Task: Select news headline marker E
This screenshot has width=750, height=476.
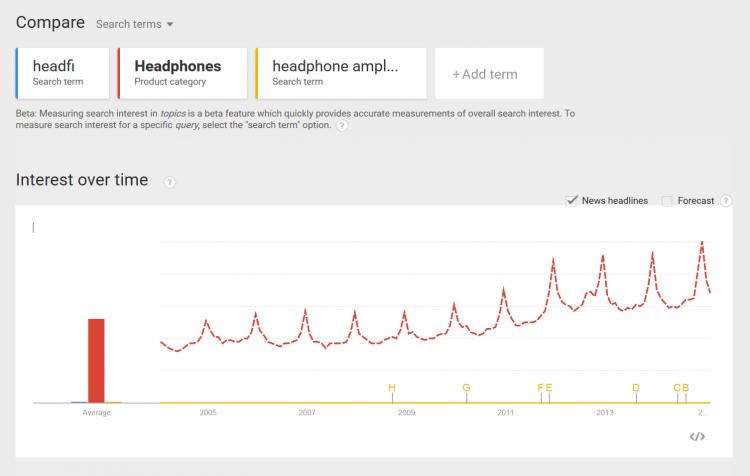Action: [x=549, y=387]
